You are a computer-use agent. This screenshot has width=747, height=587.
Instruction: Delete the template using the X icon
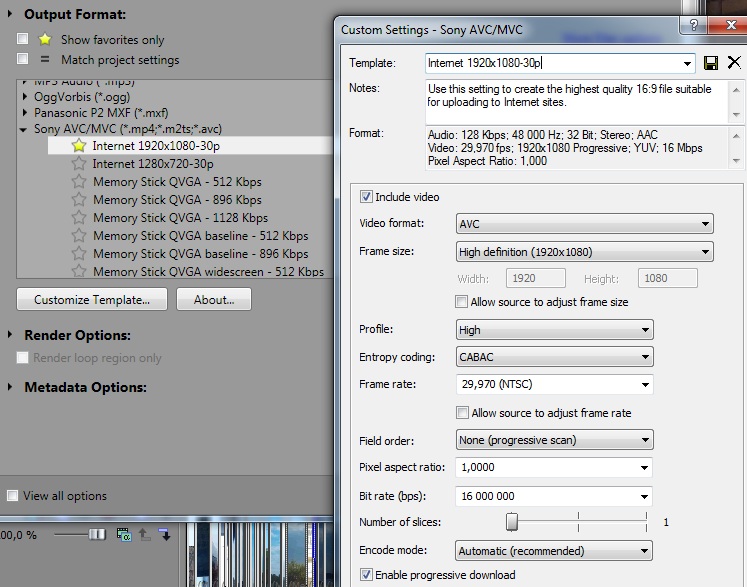pyautogui.click(x=734, y=62)
